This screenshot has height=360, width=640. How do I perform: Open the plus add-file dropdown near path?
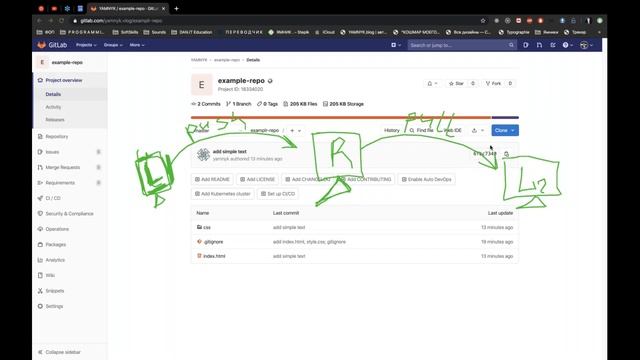[x=296, y=131]
